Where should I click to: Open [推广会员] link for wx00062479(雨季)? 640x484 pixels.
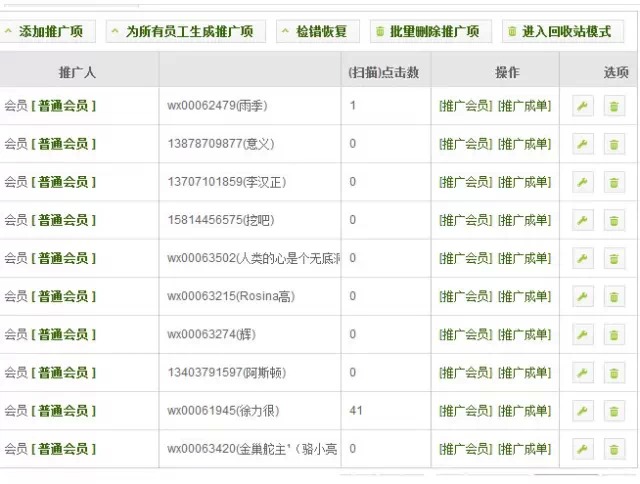click(465, 106)
